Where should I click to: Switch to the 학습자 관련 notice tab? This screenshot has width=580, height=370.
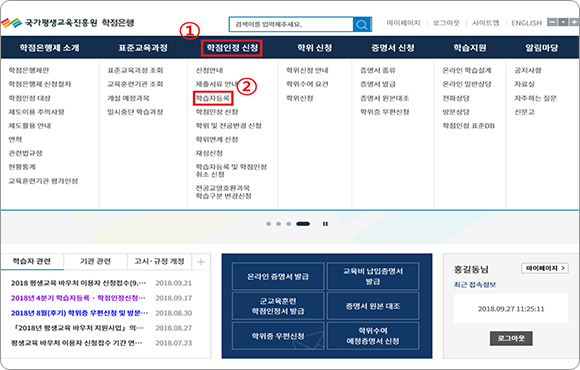pyautogui.click(x=32, y=261)
